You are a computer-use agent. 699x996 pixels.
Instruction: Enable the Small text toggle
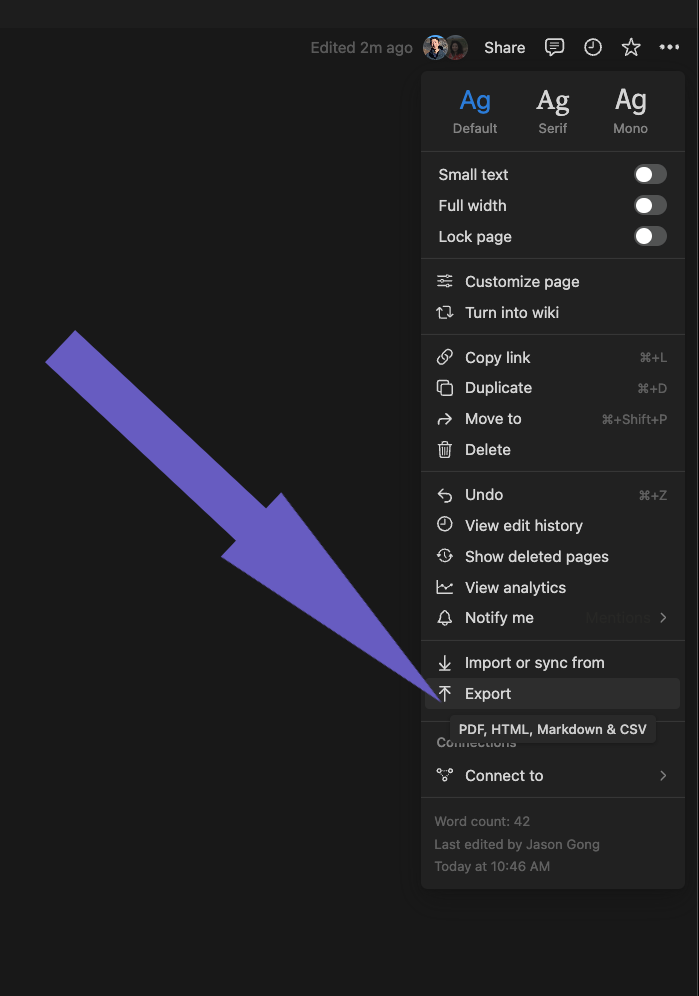(x=650, y=175)
